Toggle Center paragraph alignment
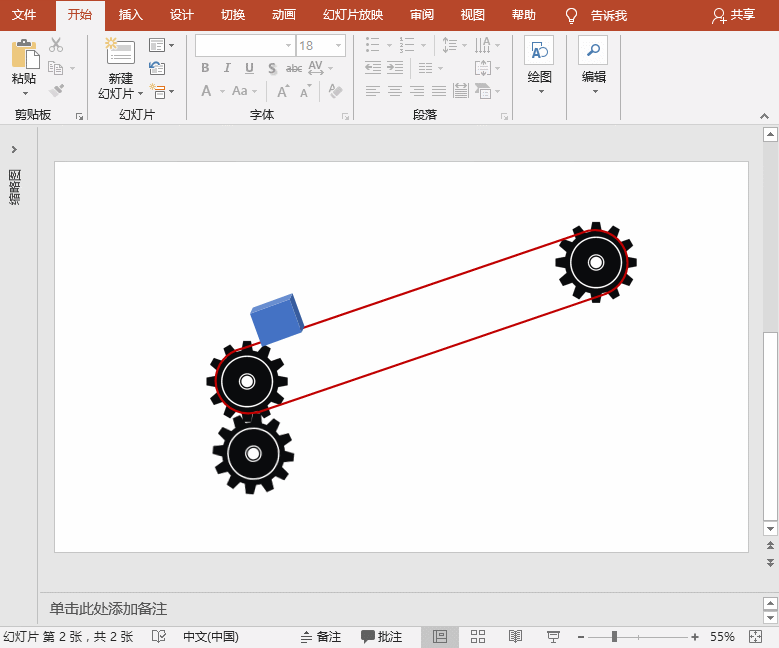This screenshot has width=779, height=648. [395, 91]
